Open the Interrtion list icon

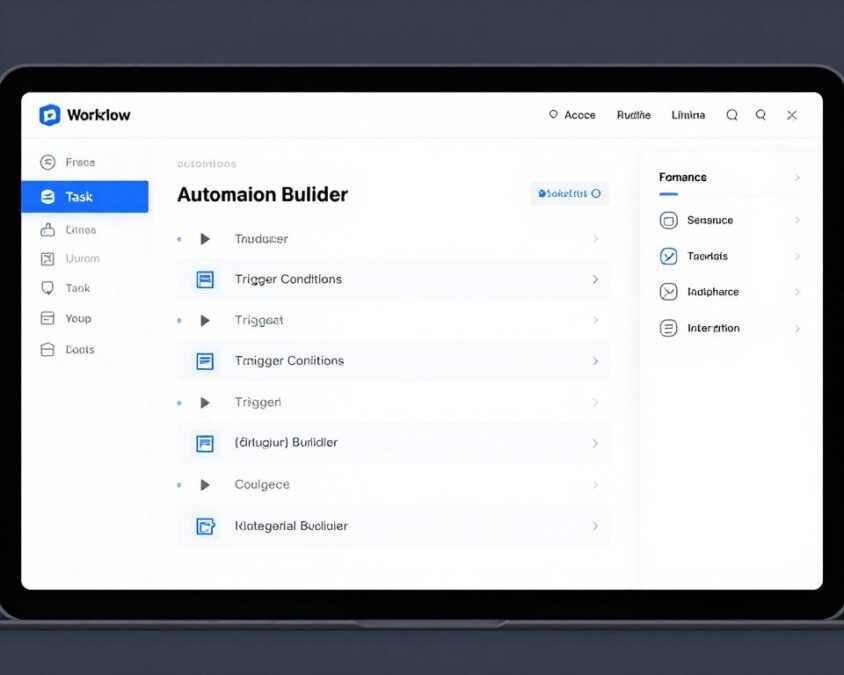(x=666, y=328)
